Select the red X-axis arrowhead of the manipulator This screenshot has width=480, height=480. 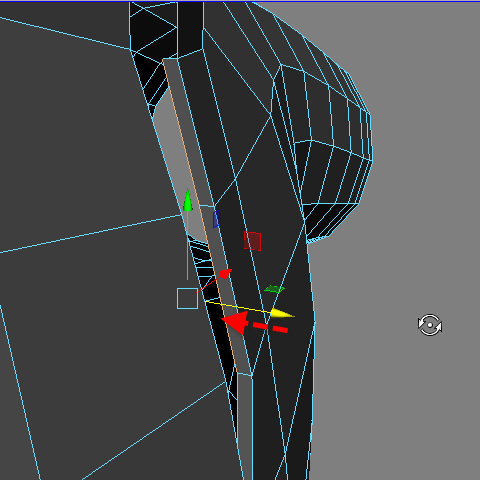(226, 273)
